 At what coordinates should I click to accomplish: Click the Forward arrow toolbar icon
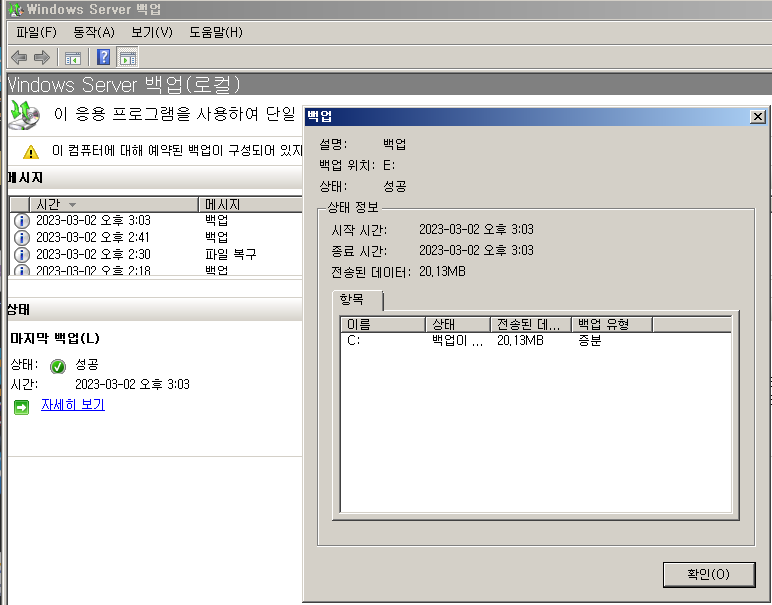pos(42,58)
